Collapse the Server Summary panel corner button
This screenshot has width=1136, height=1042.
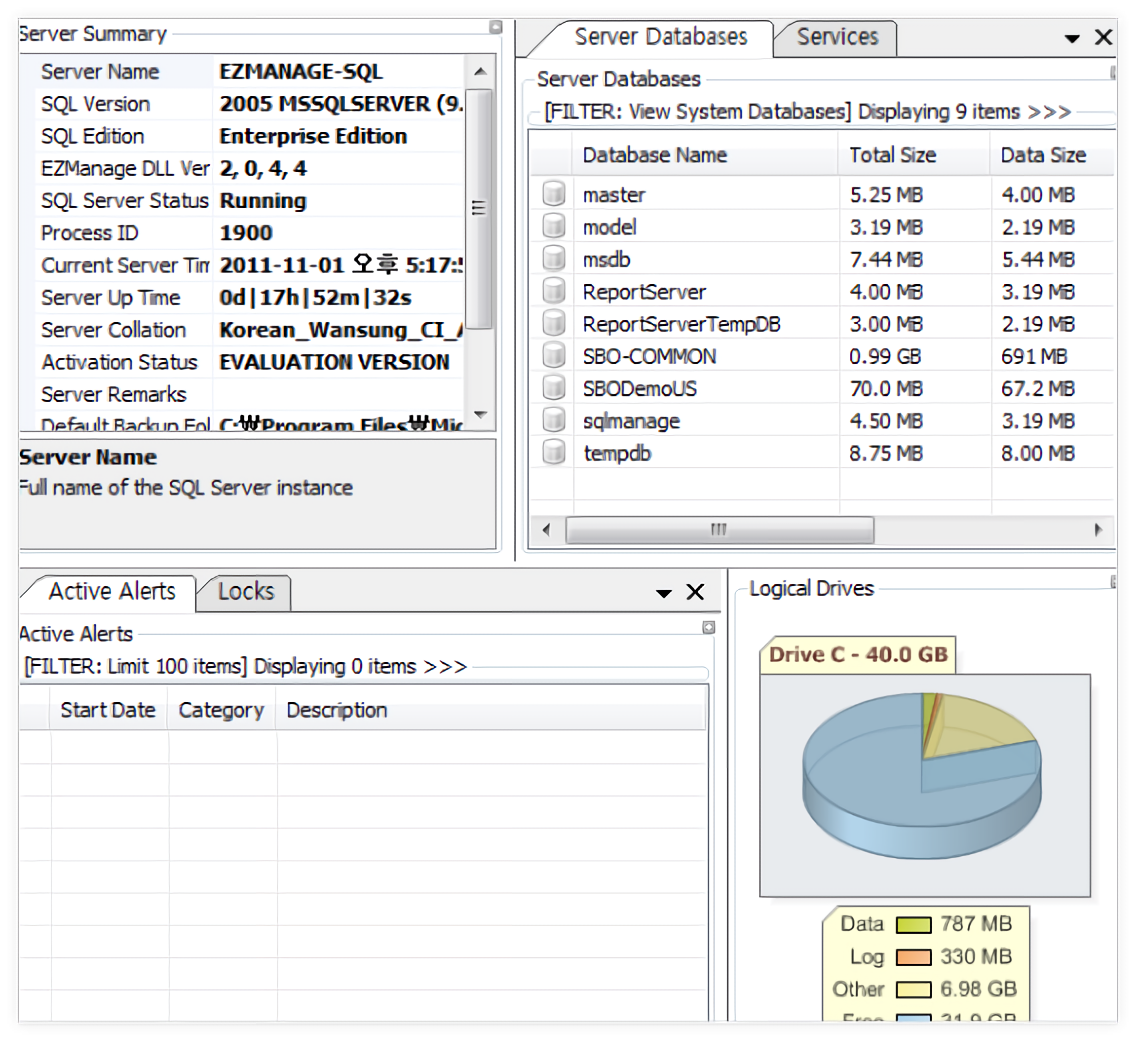(495, 28)
